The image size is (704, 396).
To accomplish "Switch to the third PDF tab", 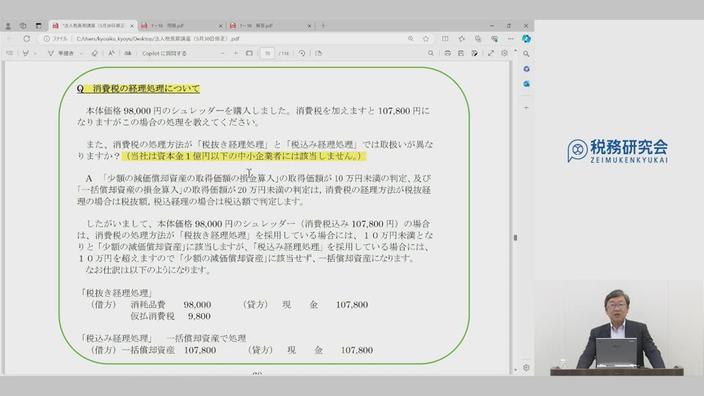I will [271, 26].
